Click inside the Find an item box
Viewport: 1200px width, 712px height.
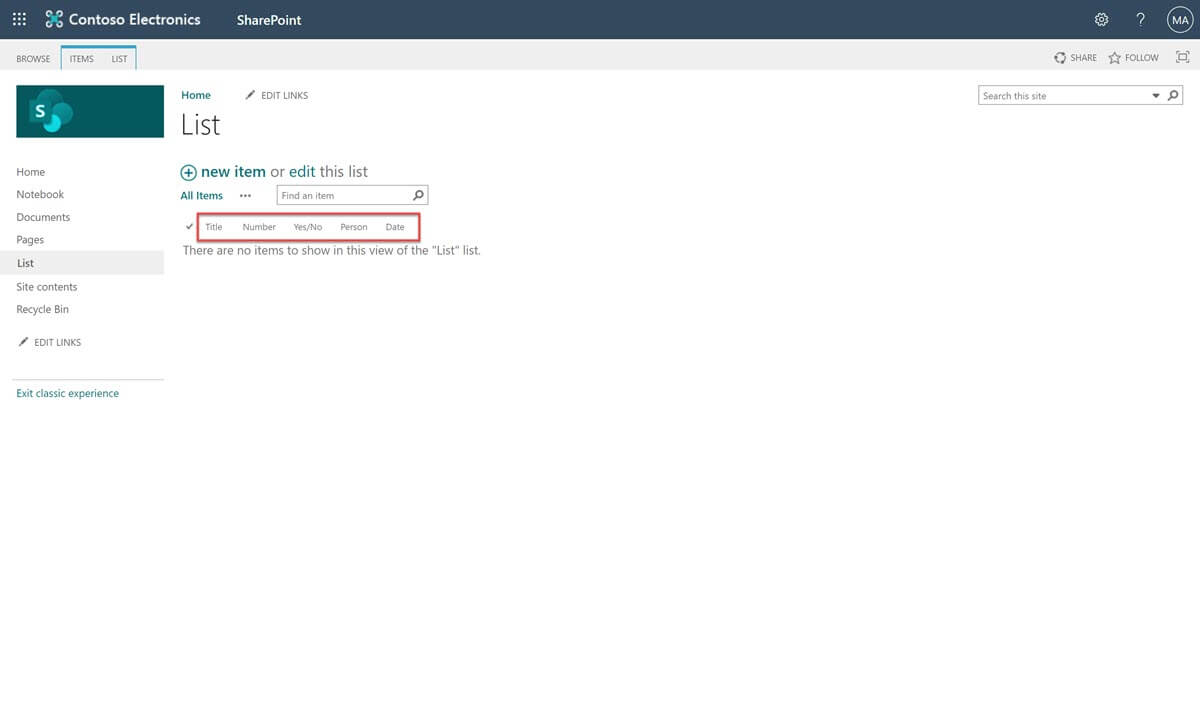pos(340,194)
